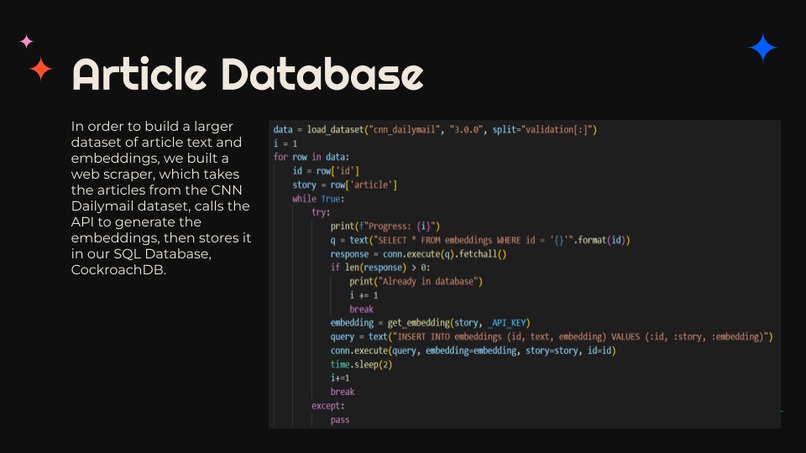Click the 'story = row['article']' line

coord(344,185)
